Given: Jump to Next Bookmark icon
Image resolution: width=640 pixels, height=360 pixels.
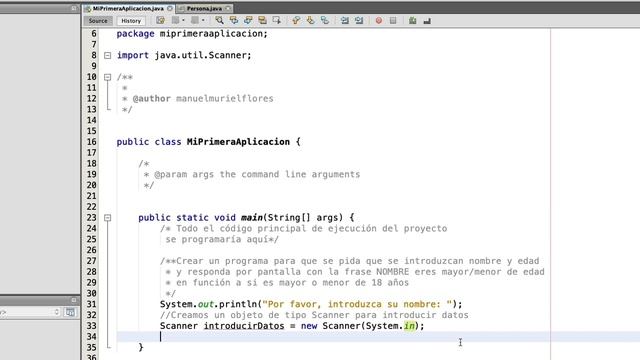Looking at the screenshot, I should click(311, 20).
